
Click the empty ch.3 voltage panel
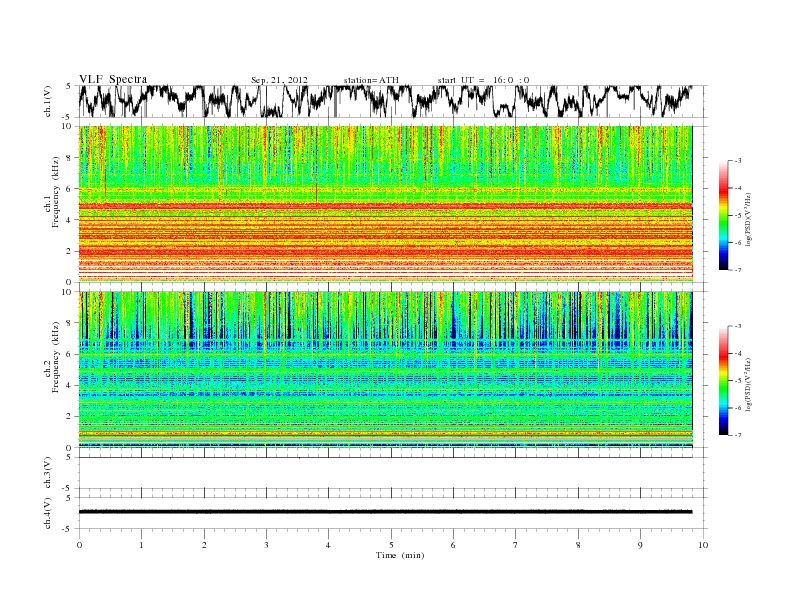click(x=393, y=473)
